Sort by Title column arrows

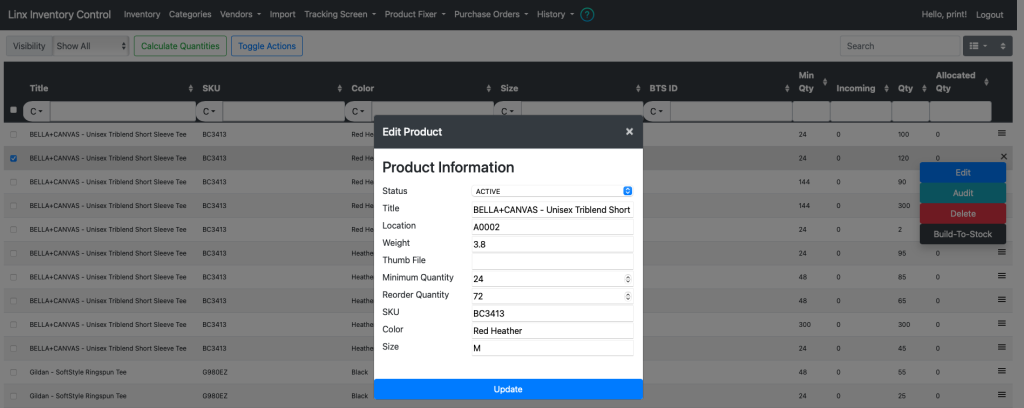click(191, 88)
